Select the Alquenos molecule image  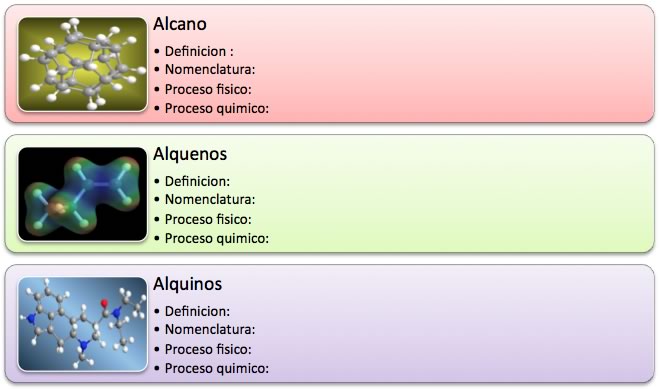pyautogui.click(x=82, y=194)
